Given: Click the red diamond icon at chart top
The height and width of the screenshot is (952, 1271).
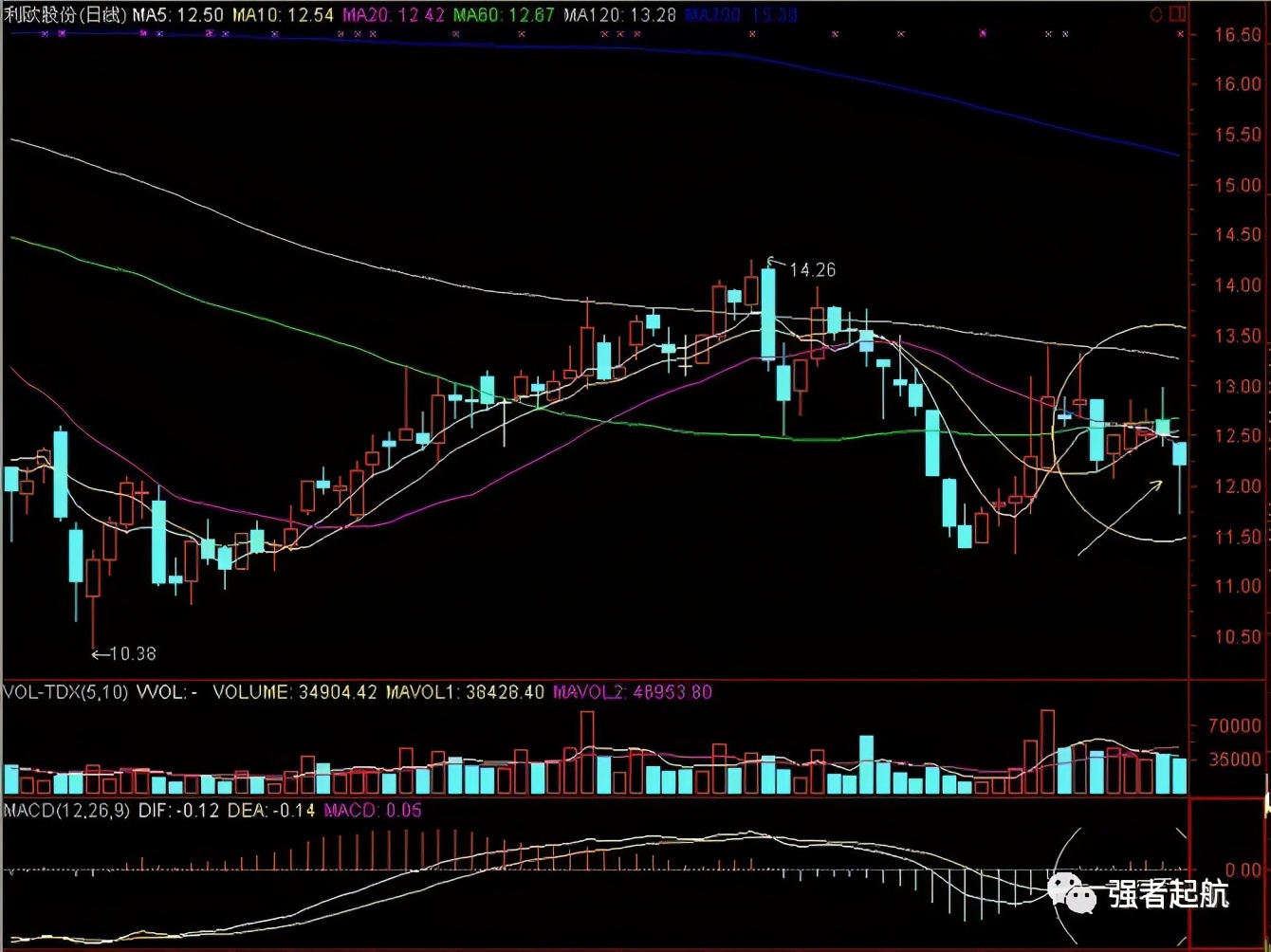Looking at the screenshot, I should [x=1156, y=14].
